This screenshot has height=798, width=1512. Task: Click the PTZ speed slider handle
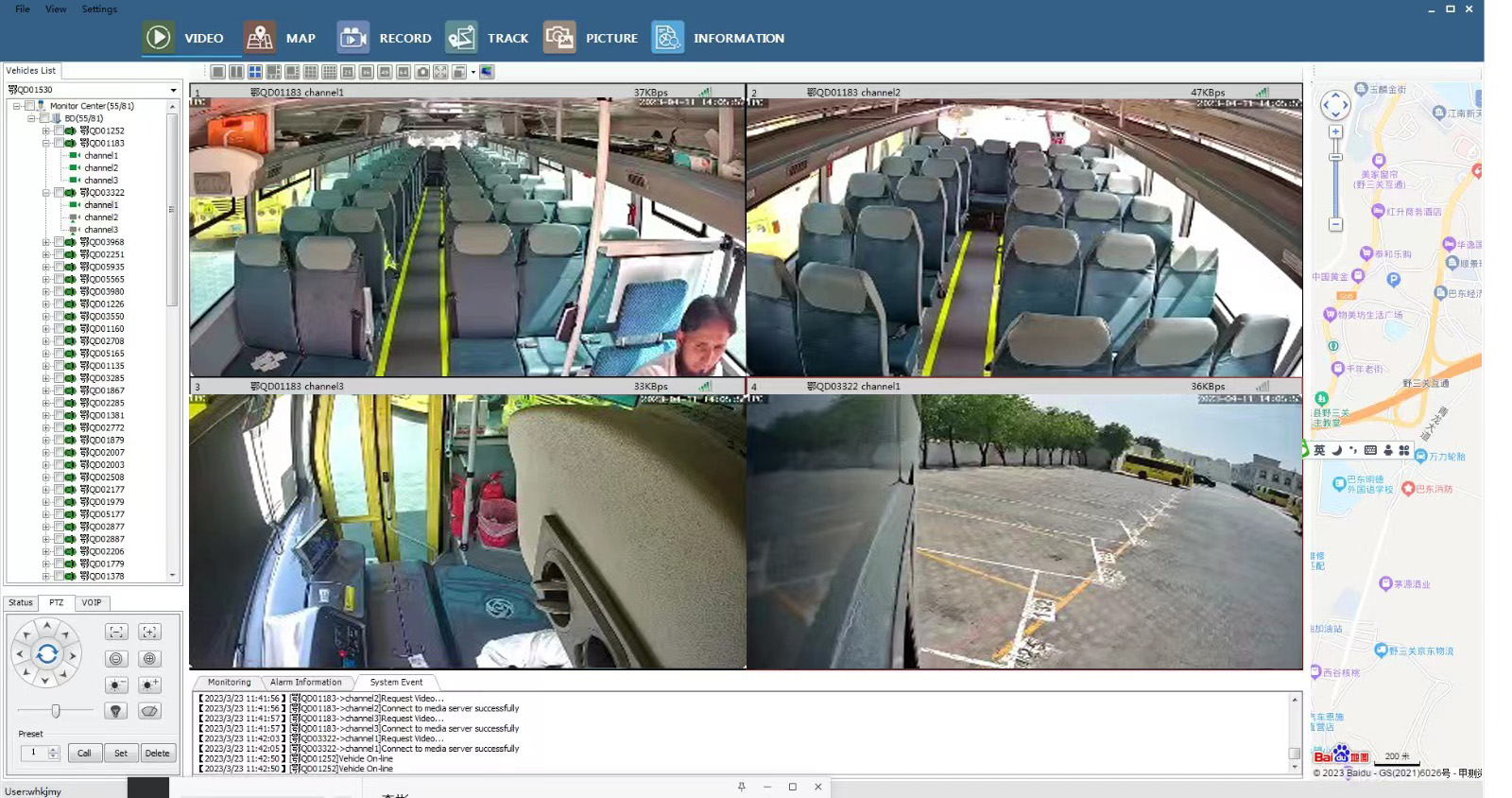56,711
